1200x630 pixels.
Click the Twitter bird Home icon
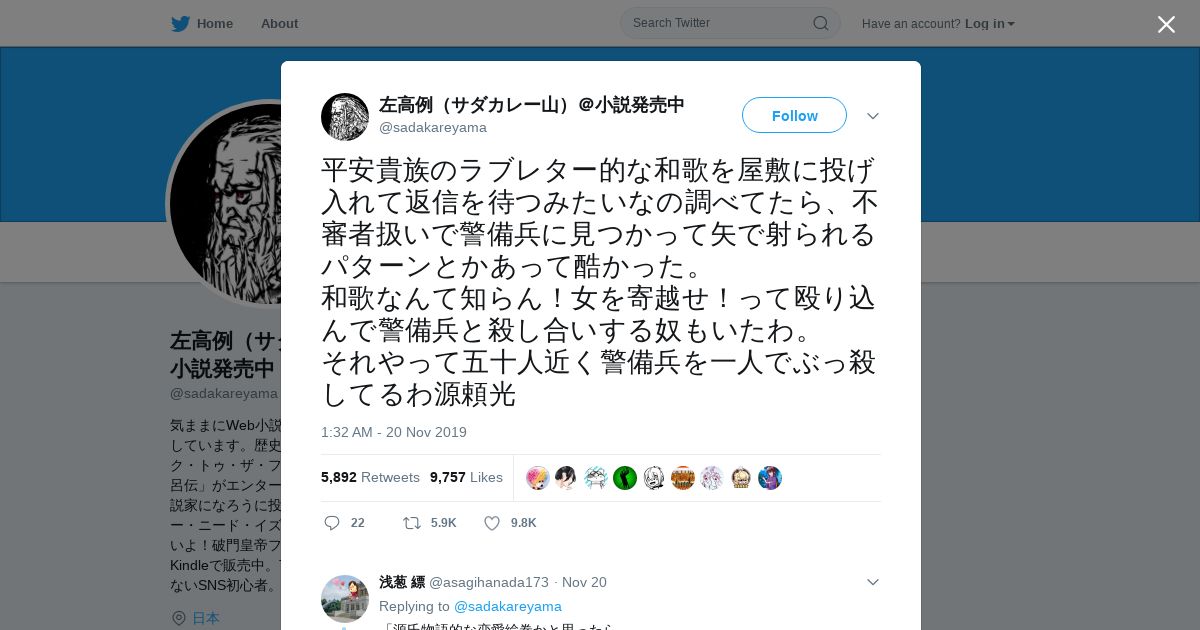(180, 23)
